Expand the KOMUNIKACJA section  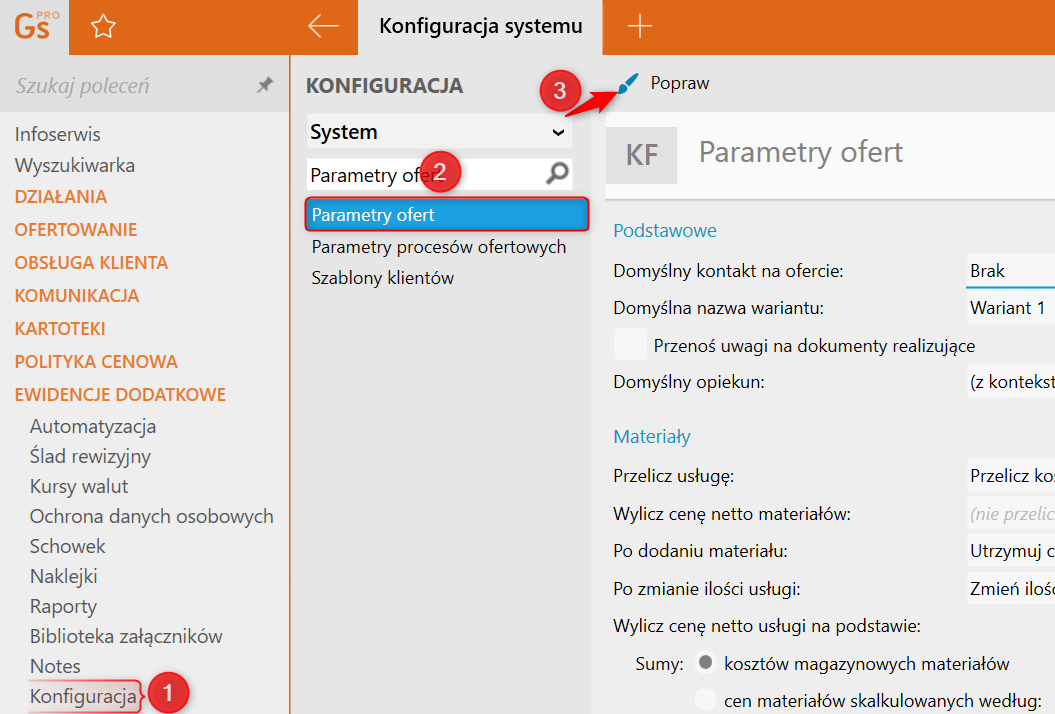click(77, 295)
